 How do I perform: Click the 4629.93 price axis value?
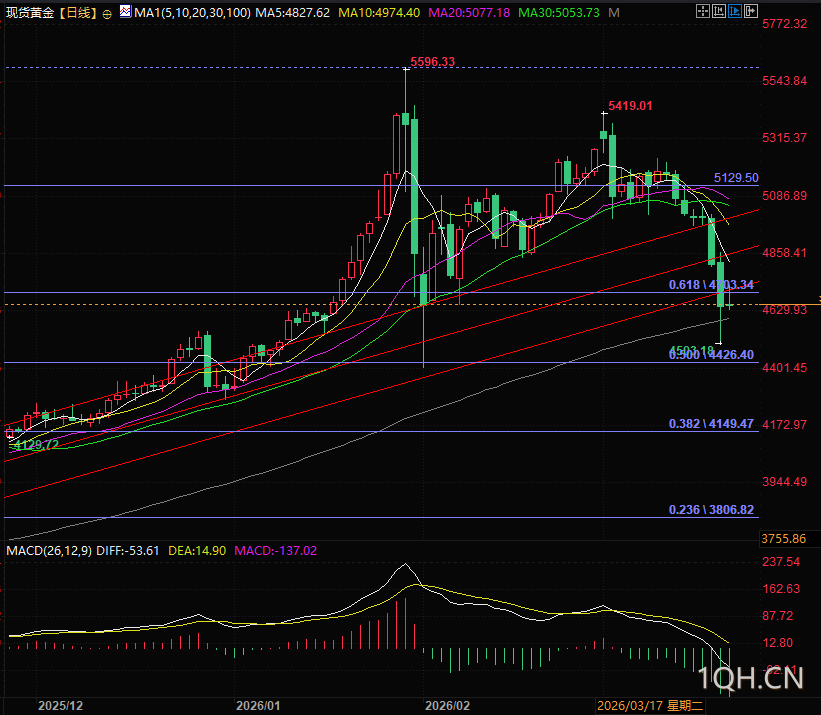click(x=784, y=310)
